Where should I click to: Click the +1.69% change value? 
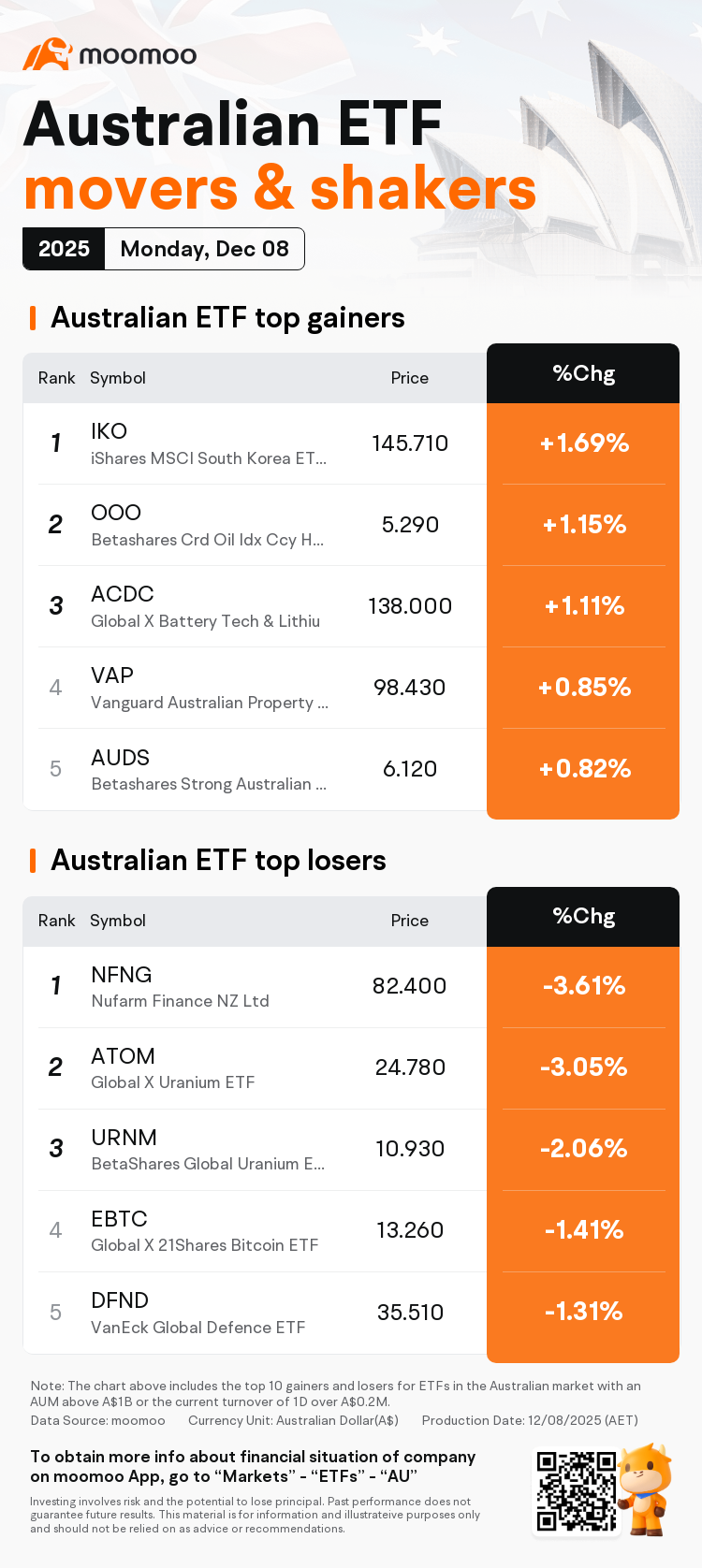[x=584, y=443]
